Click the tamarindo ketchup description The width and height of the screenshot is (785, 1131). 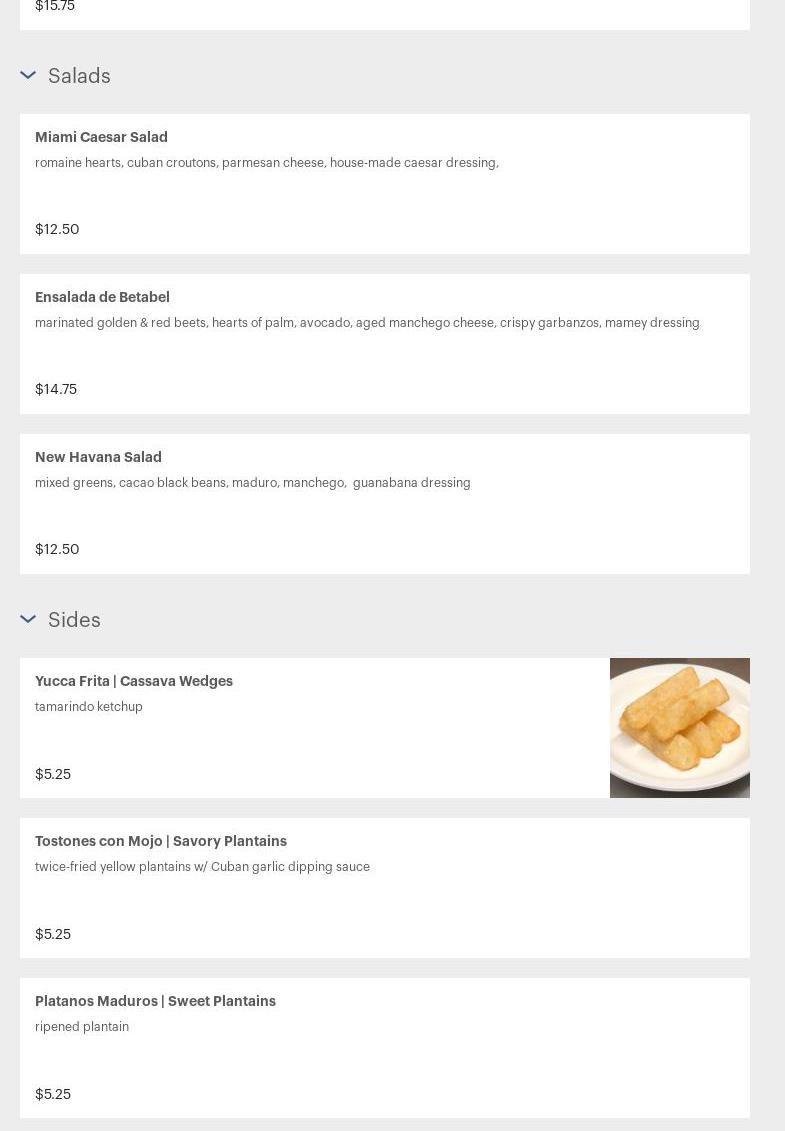89,707
